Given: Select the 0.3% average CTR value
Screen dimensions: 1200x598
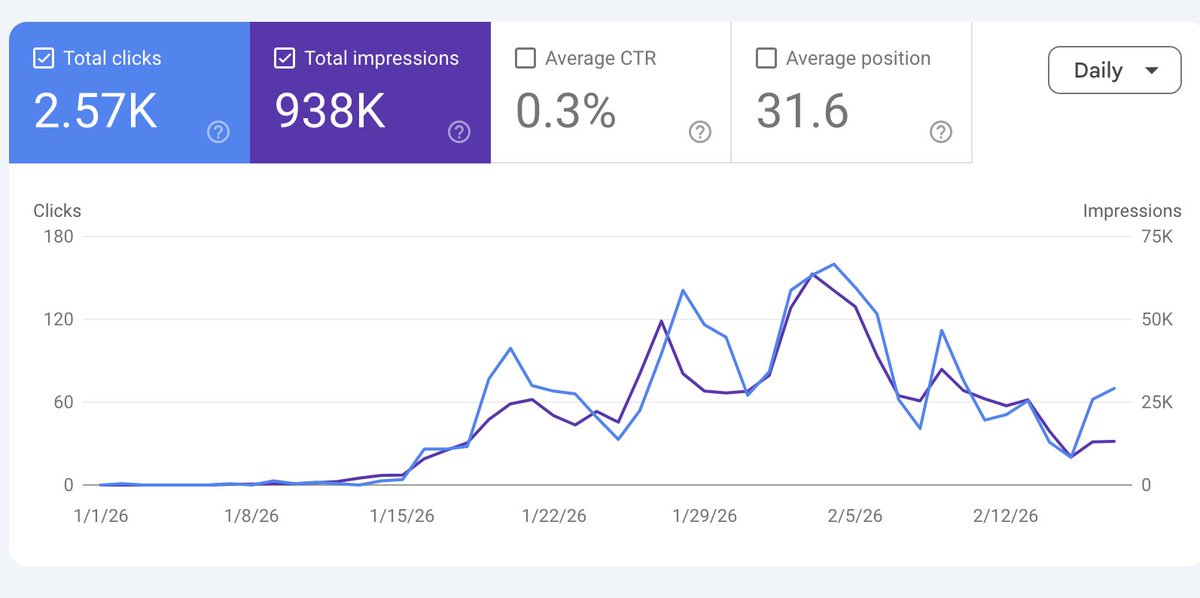Looking at the screenshot, I should point(566,111).
